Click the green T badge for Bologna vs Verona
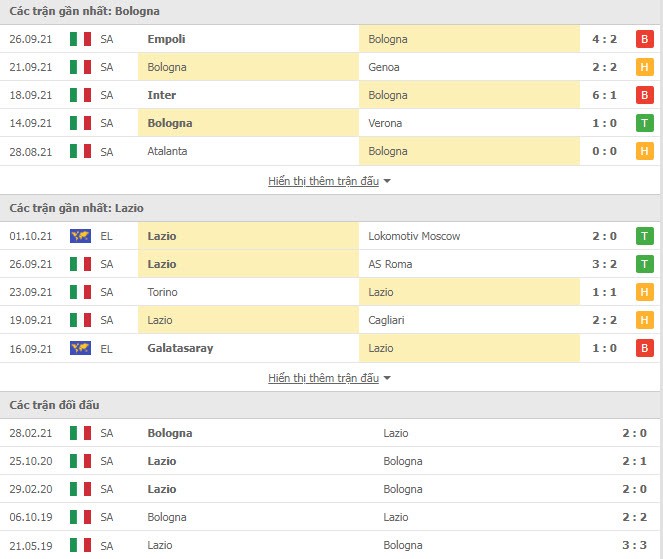Screen dimensions: 663x559 coord(644,123)
